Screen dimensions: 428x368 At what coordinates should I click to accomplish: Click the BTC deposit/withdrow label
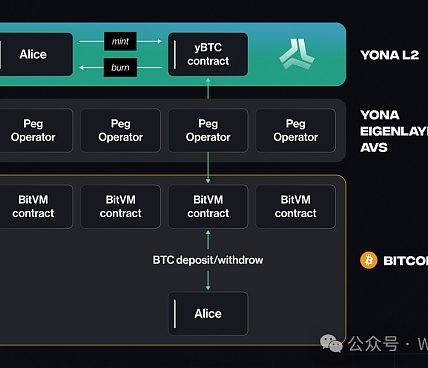click(x=208, y=260)
